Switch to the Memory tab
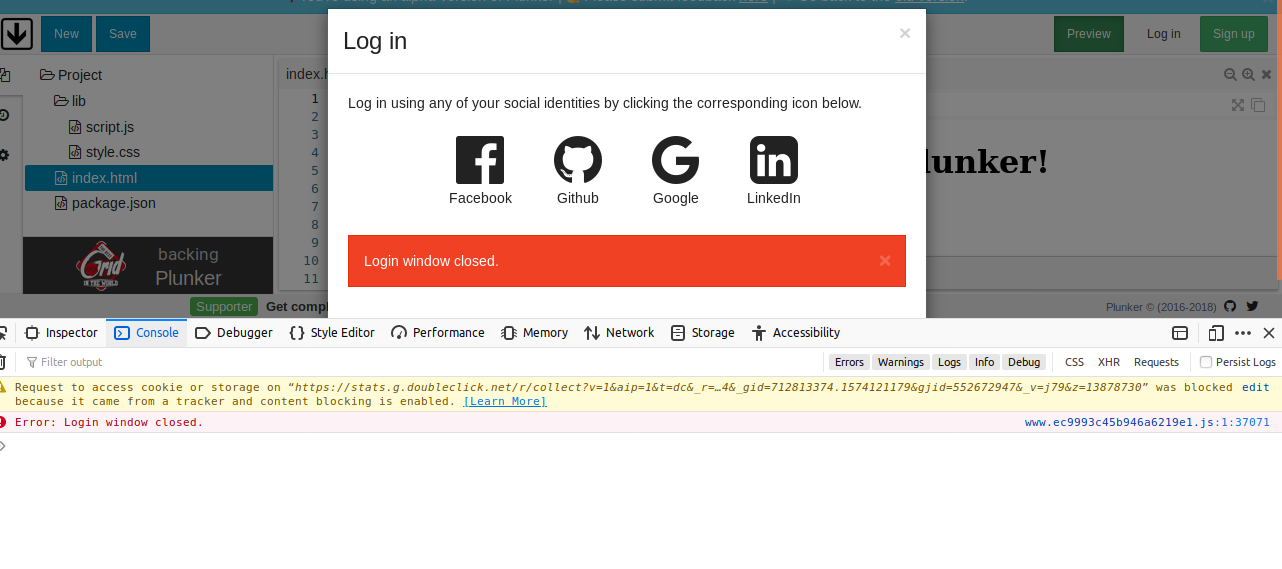Screen dimensions: 1282x569 click(x=535, y=333)
